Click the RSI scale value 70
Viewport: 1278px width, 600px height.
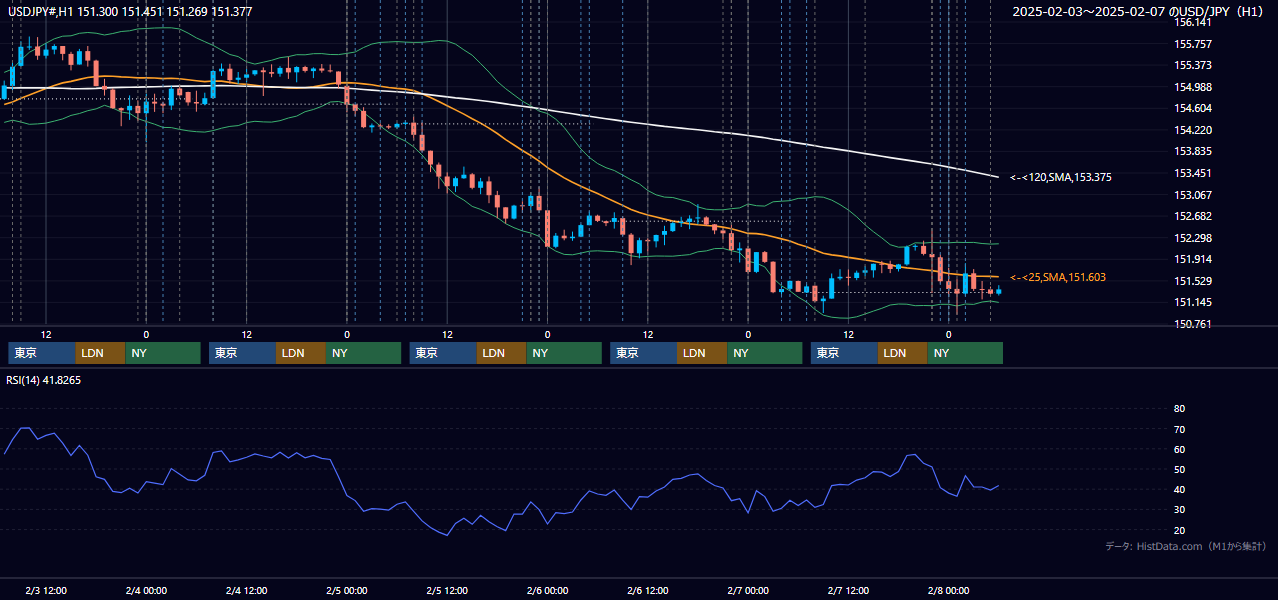pos(1179,429)
